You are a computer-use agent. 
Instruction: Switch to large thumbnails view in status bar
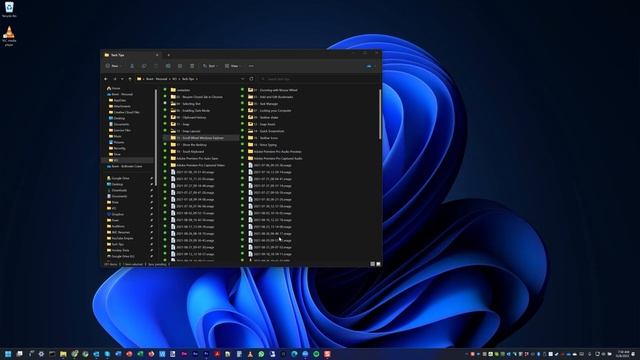pyautogui.click(x=378, y=264)
